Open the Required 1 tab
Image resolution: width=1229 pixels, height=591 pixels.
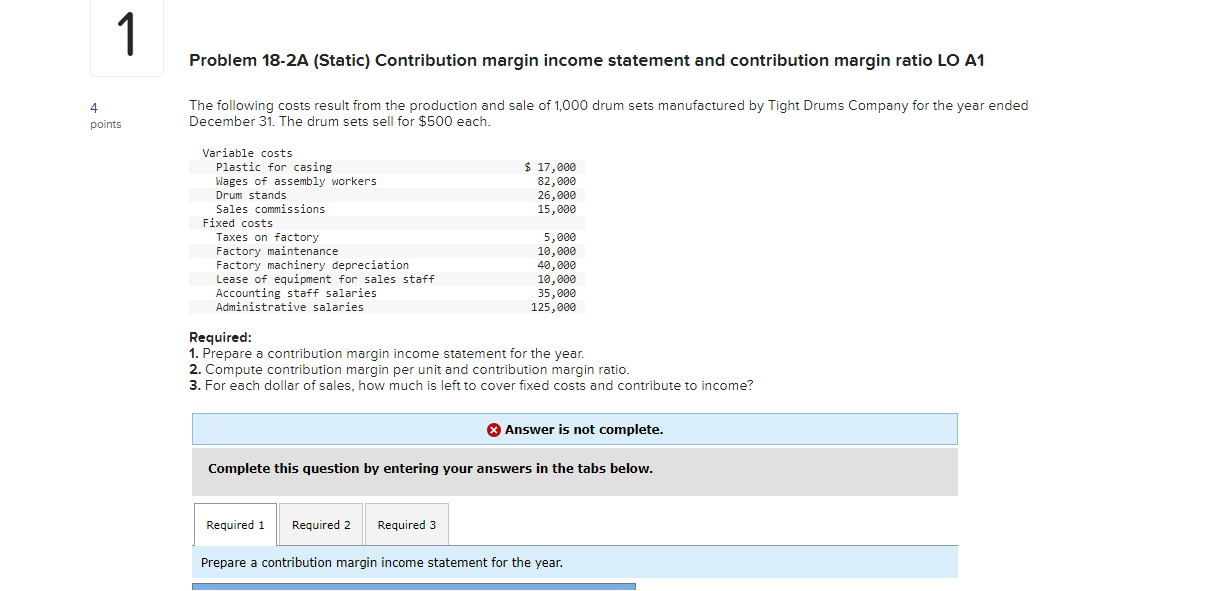(235, 525)
